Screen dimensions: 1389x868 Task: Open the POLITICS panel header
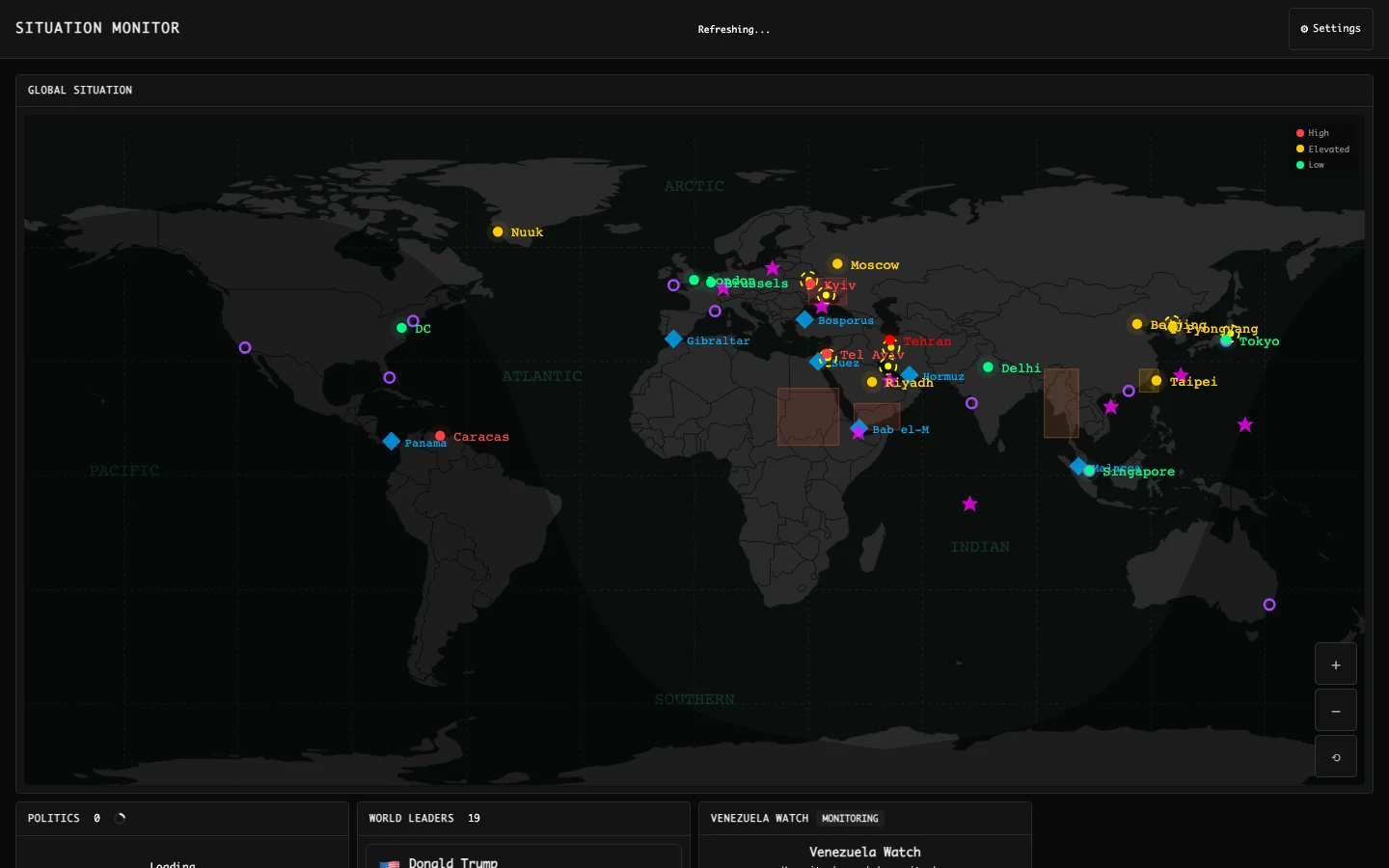click(x=182, y=818)
